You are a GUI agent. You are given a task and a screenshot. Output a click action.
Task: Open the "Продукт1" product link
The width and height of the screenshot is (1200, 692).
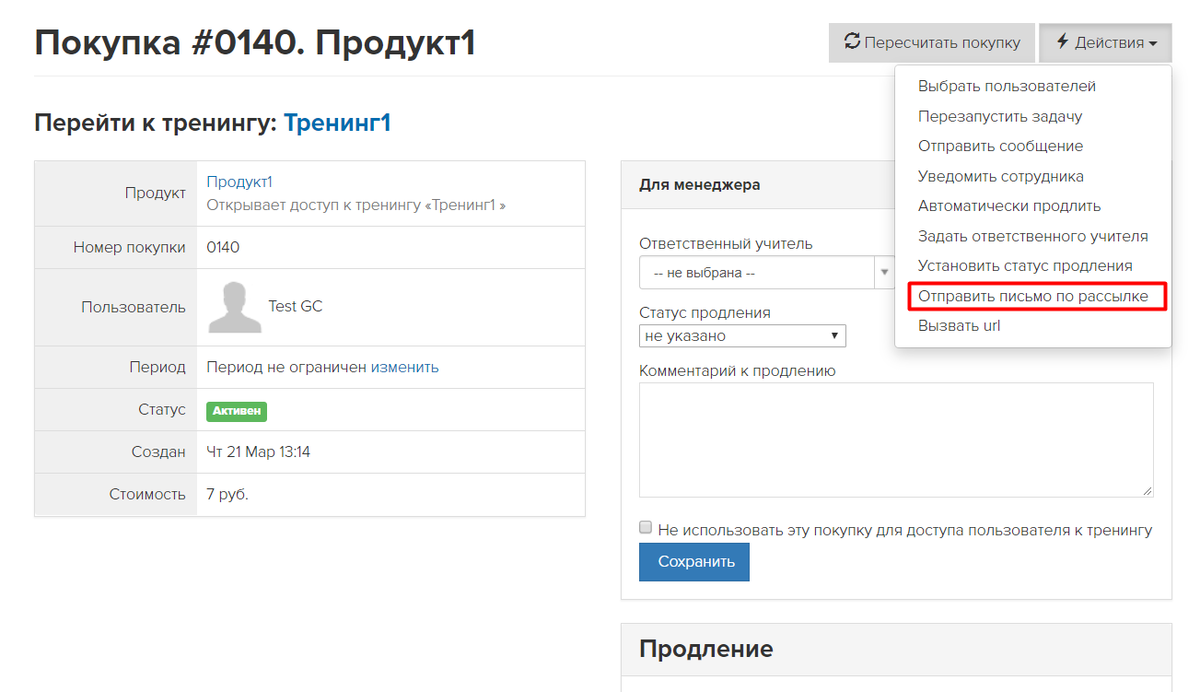239,182
